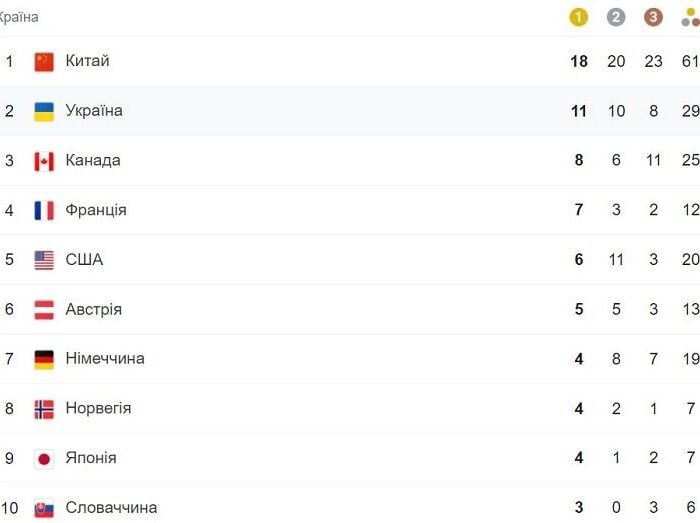Click the France flag icon
The width and height of the screenshot is (700, 523).
pos(44,211)
